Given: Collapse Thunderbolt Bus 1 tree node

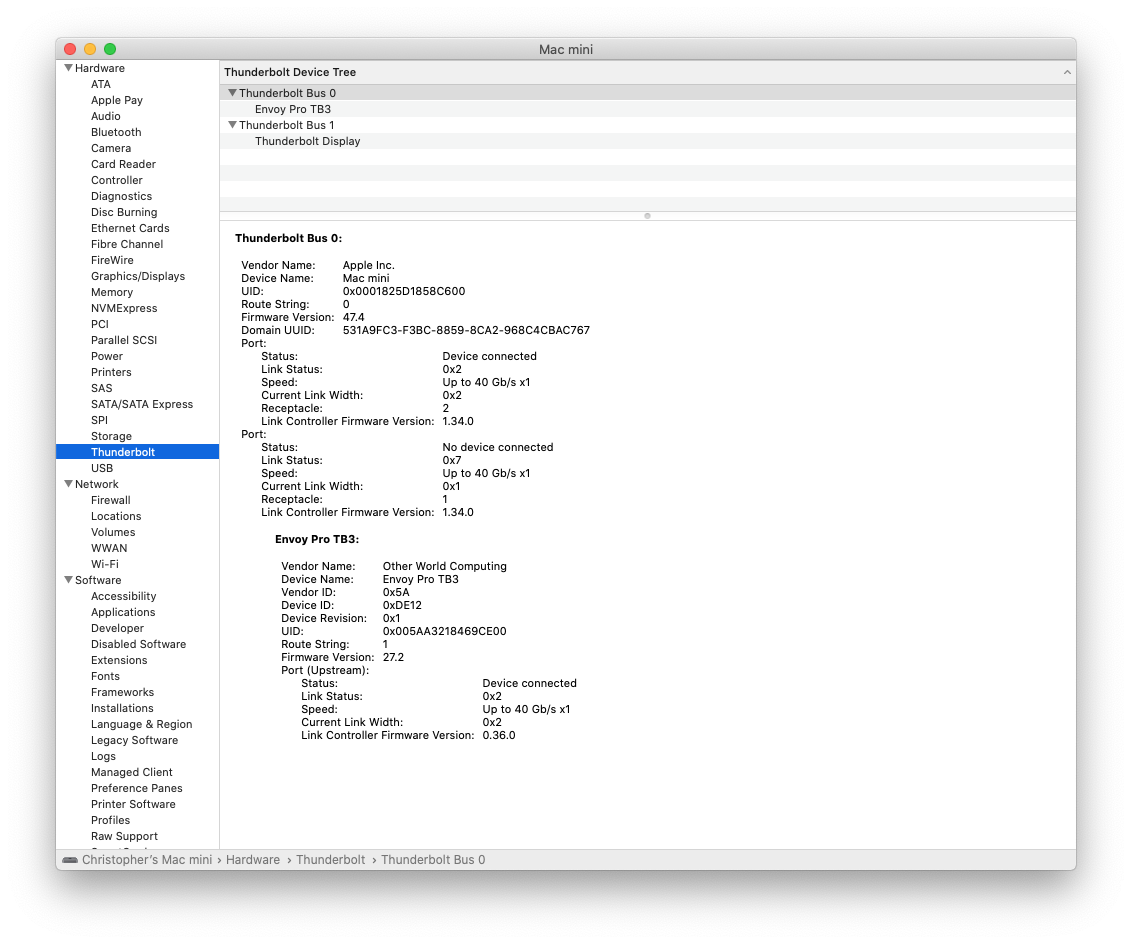Looking at the screenshot, I should pos(232,125).
